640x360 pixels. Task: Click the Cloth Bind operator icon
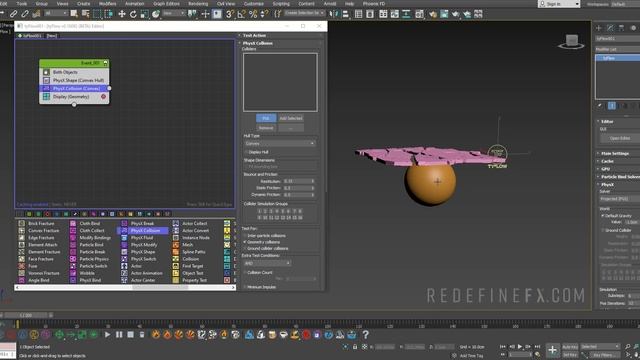(73, 224)
